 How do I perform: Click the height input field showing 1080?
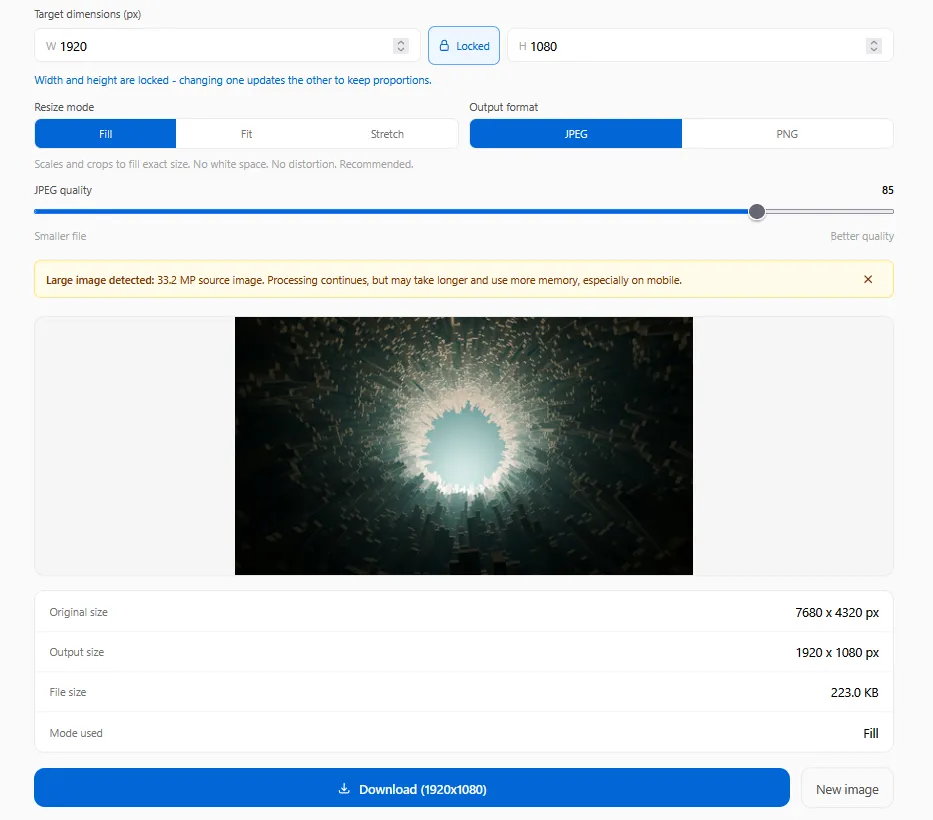(x=700, y=46)
